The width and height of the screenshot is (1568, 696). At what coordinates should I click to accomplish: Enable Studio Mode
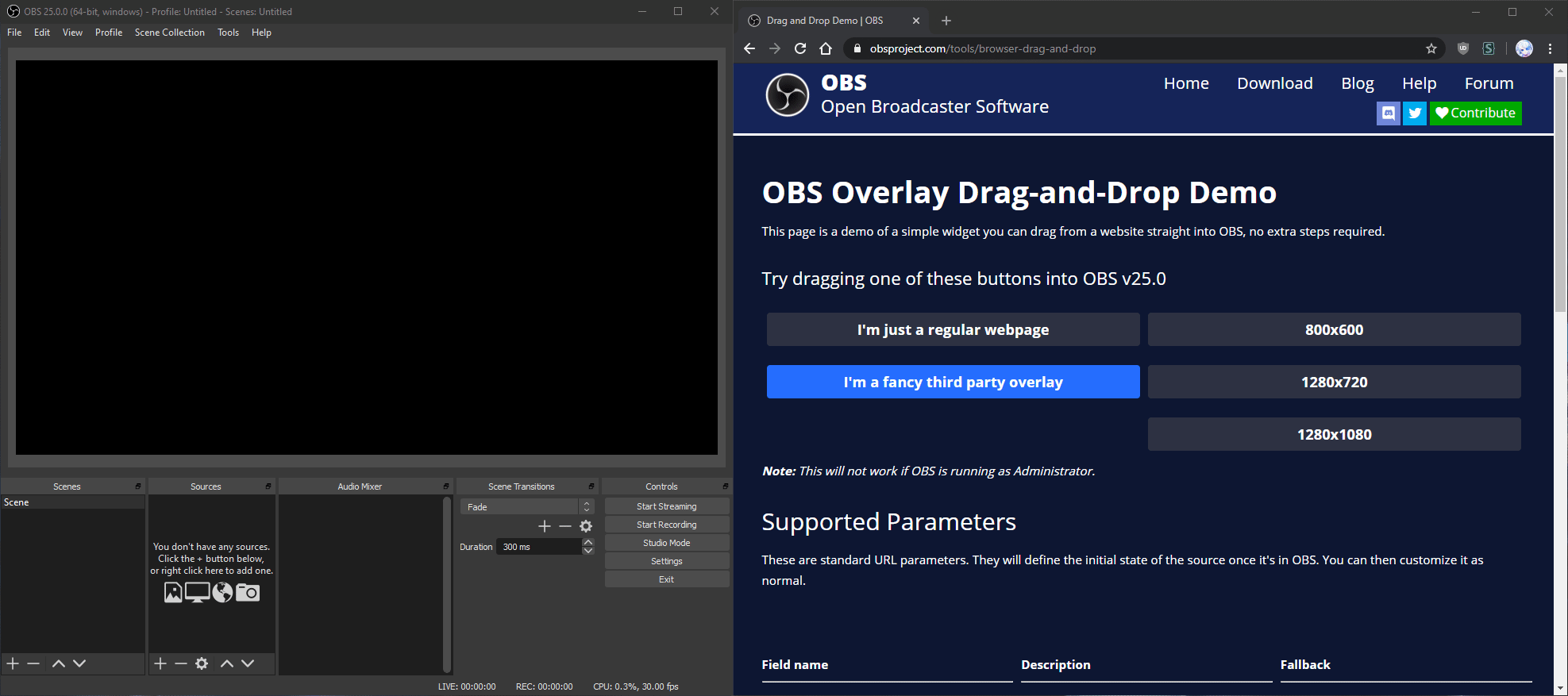click(x=667, y=543)
